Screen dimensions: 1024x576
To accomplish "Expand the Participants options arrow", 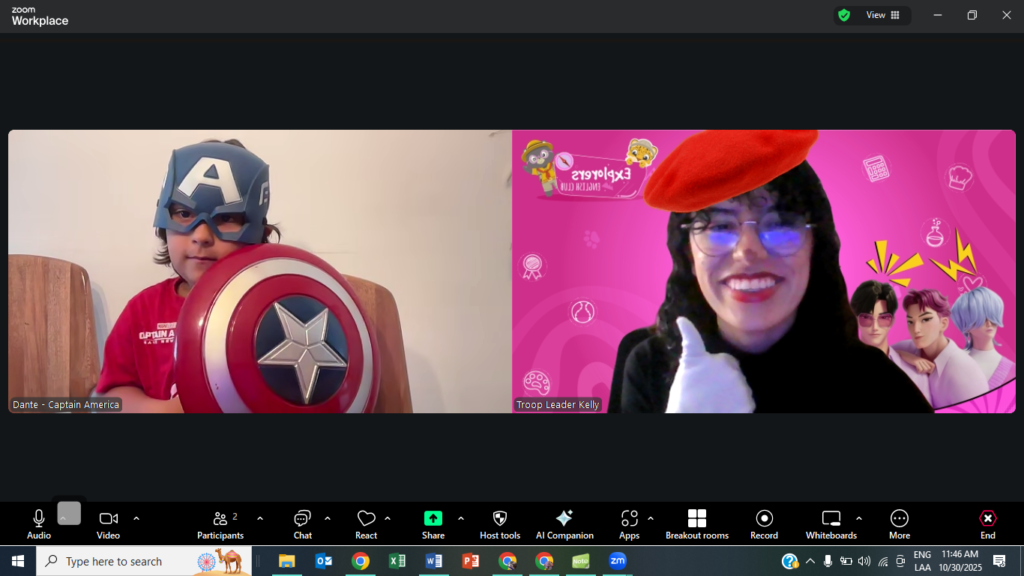I will coord(260,518).
